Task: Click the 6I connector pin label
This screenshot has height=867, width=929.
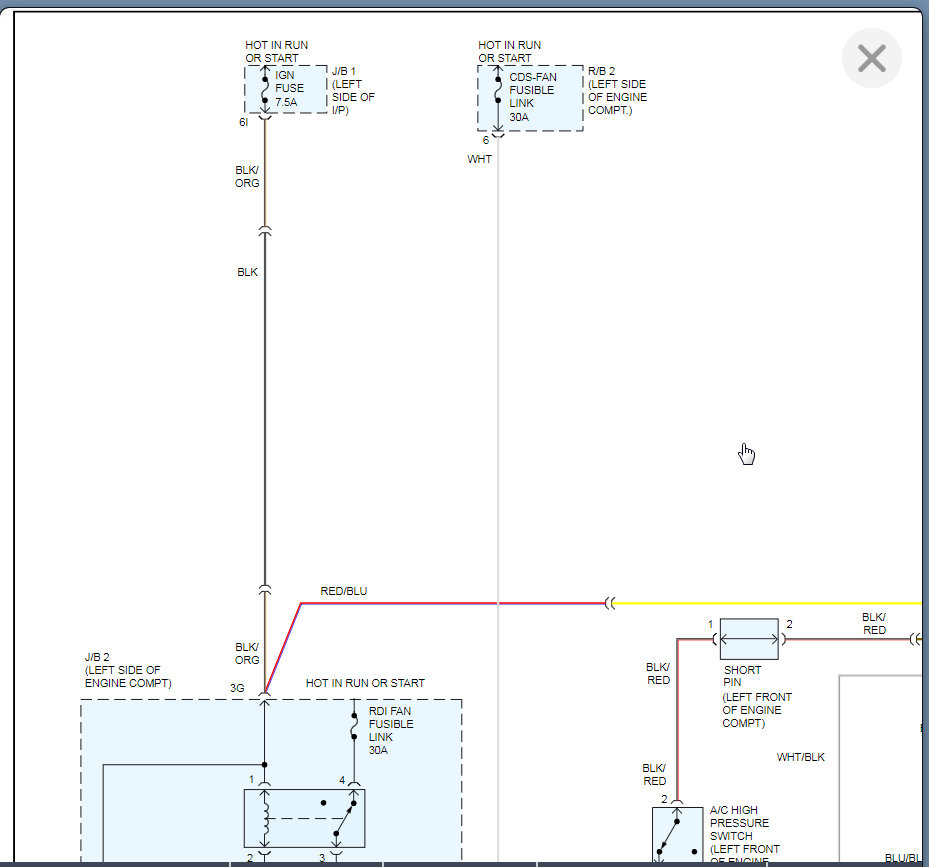Action: pos(244,122)
